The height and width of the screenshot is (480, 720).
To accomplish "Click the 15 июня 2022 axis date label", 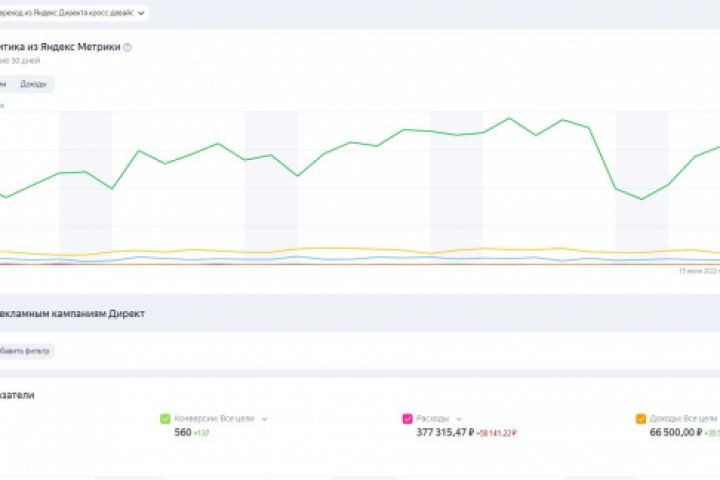I will point(699,270).
